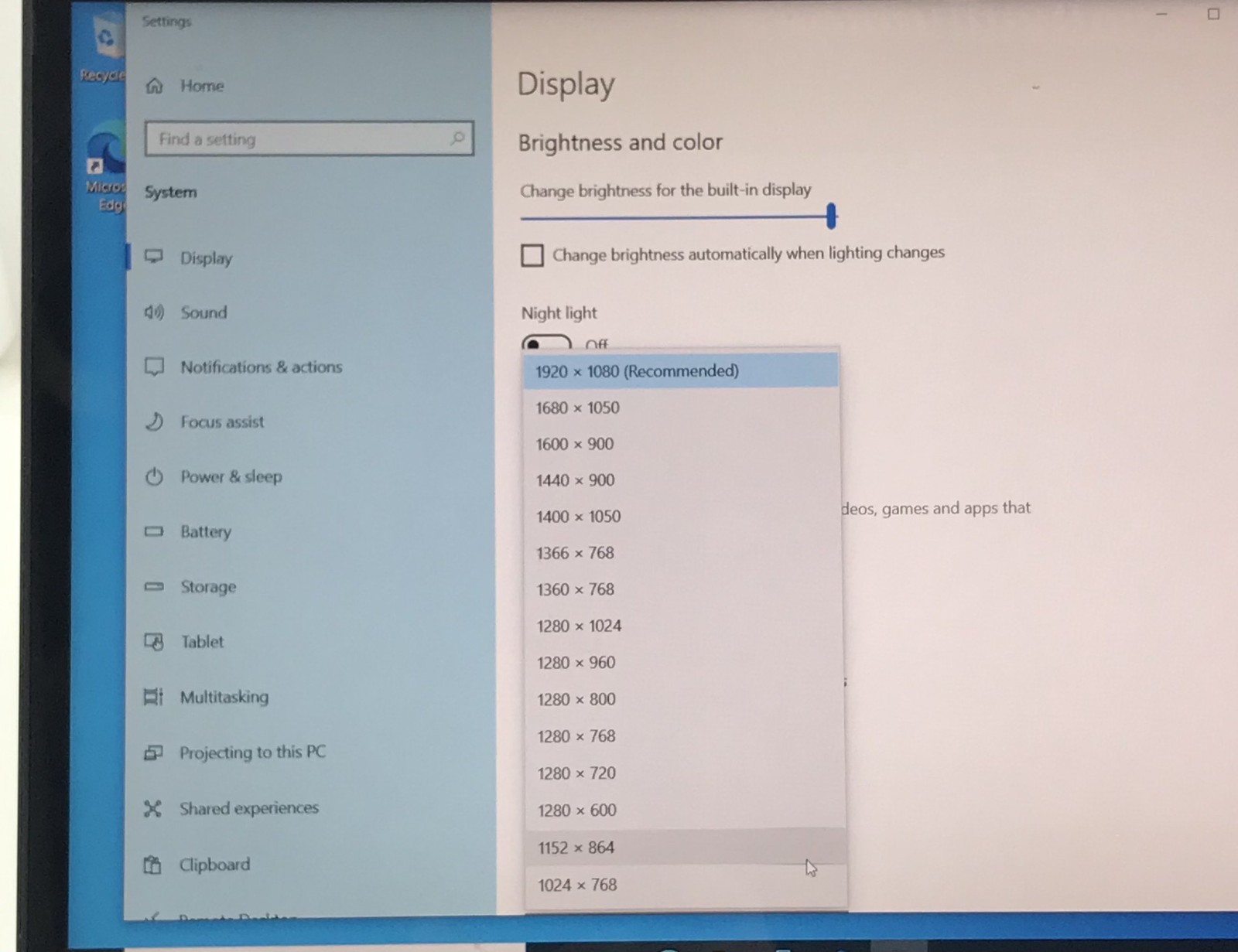Pick 1024 × 768 from the list

(686, 885)
